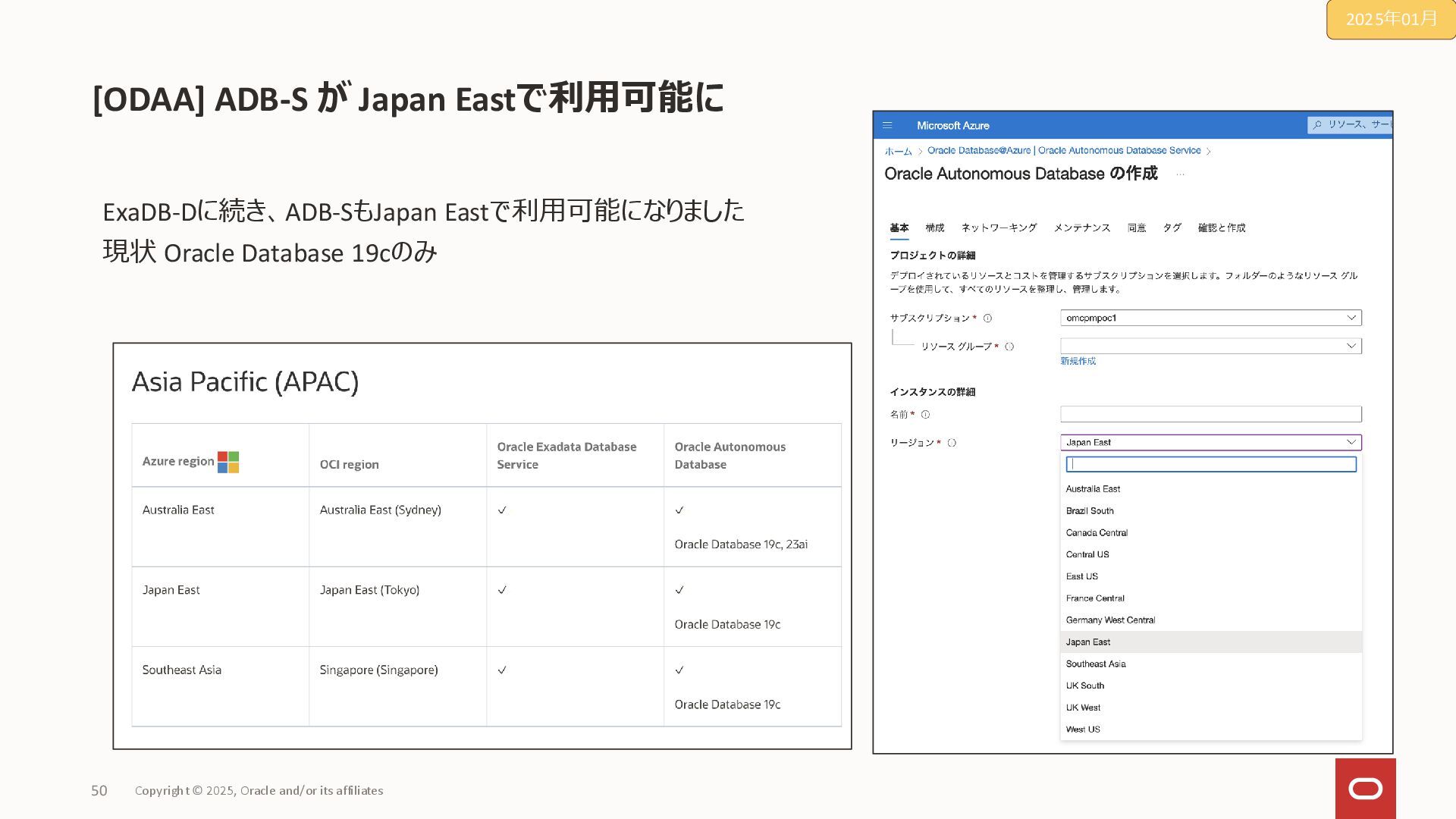Expand the リソース グループ dropdown

1210,346
